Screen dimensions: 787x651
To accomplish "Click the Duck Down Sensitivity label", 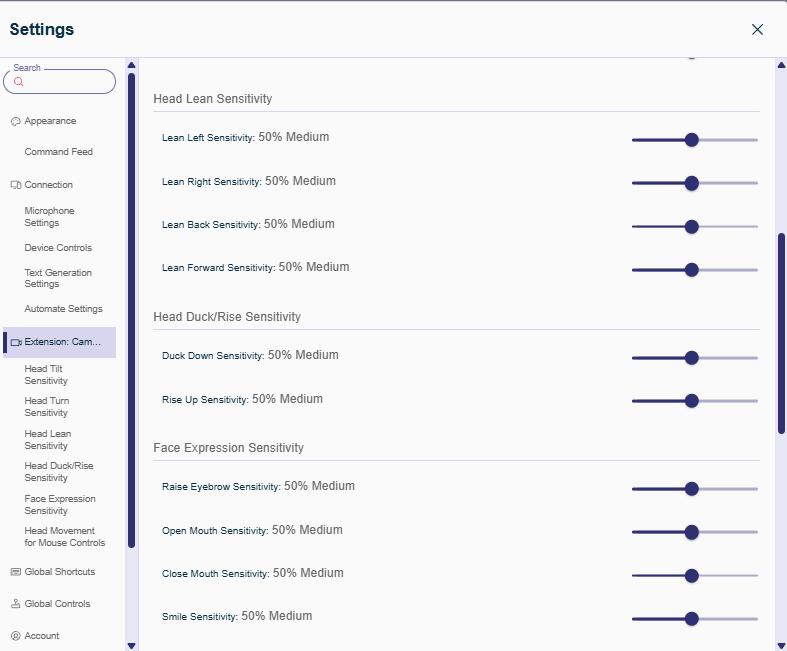I will (213, 356).
